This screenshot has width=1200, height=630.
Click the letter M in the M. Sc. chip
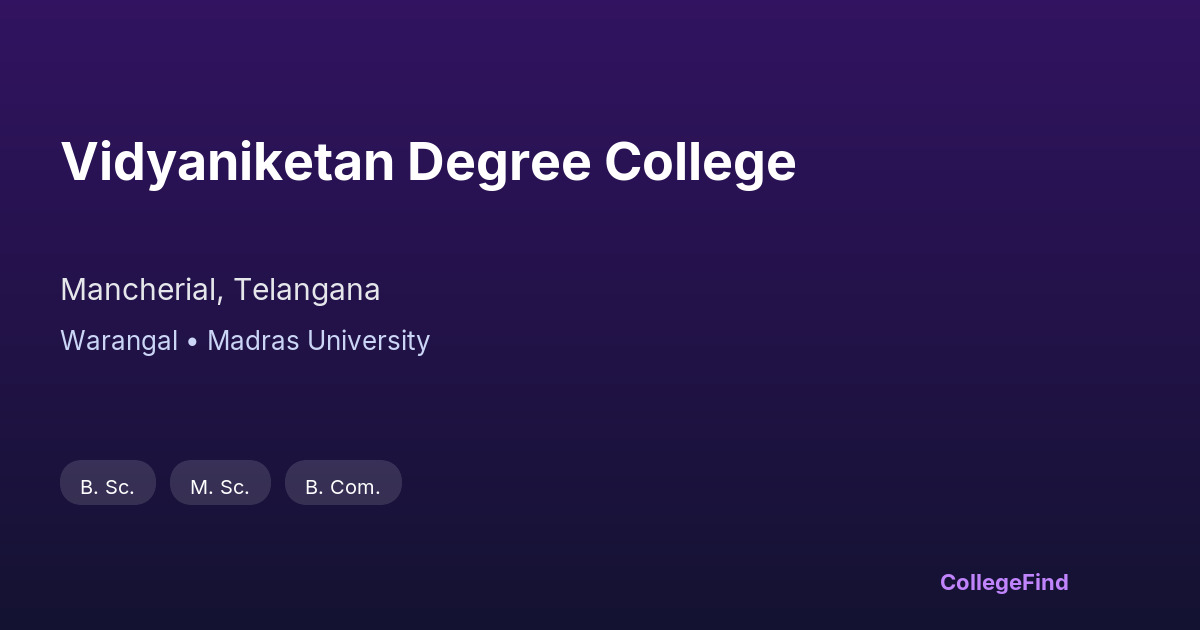198,488
